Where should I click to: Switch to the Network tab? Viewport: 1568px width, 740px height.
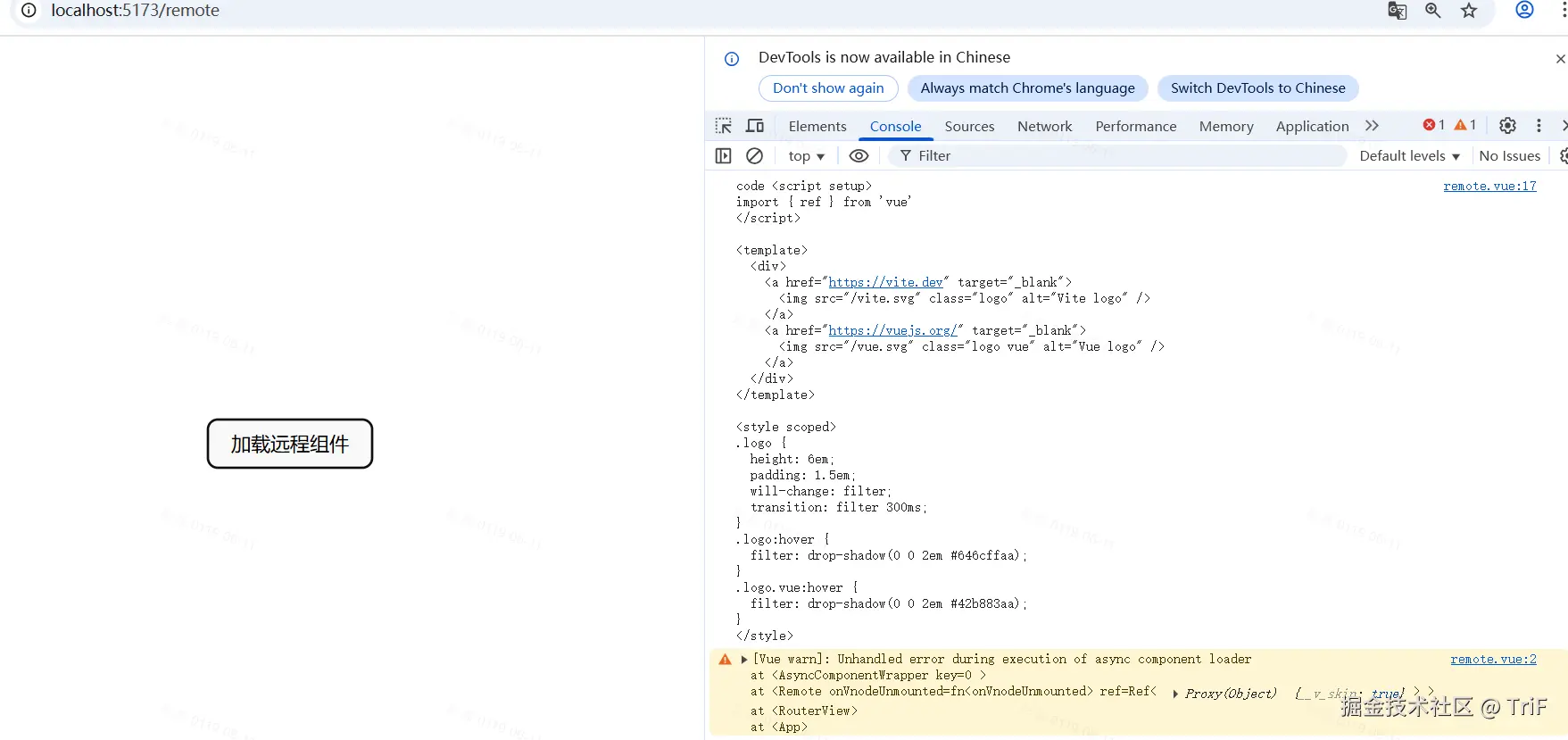click(x=1045, y=126)
